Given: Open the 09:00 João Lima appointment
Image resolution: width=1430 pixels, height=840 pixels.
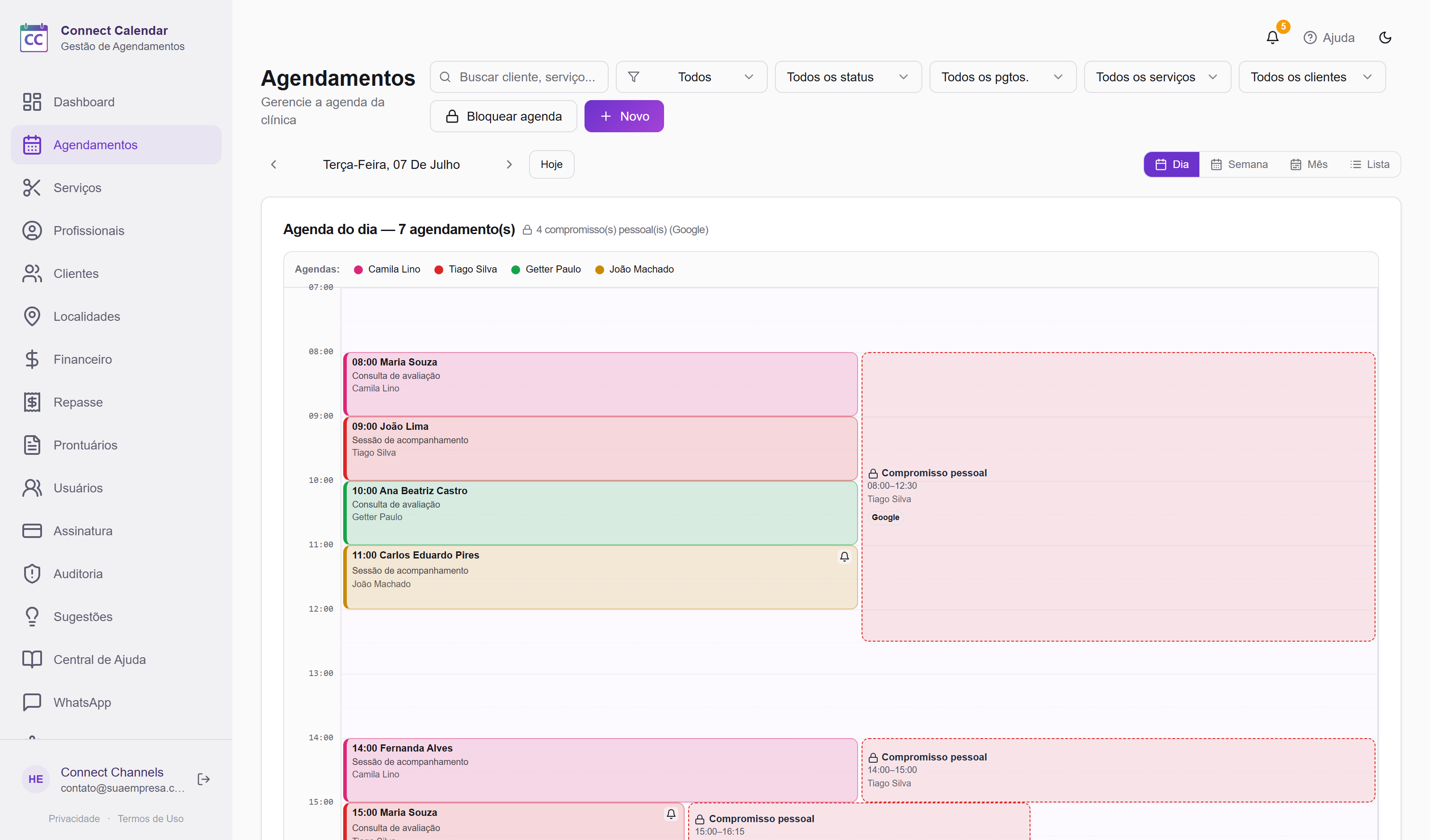Looking at the screenshot, I should coord(600,449).
